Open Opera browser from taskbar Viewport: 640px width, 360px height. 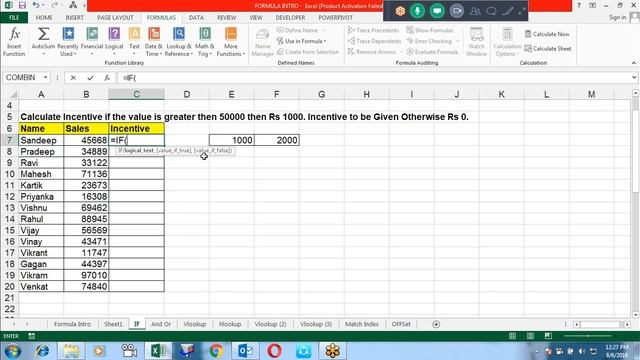pyautogui.click(x=274, y=351)
